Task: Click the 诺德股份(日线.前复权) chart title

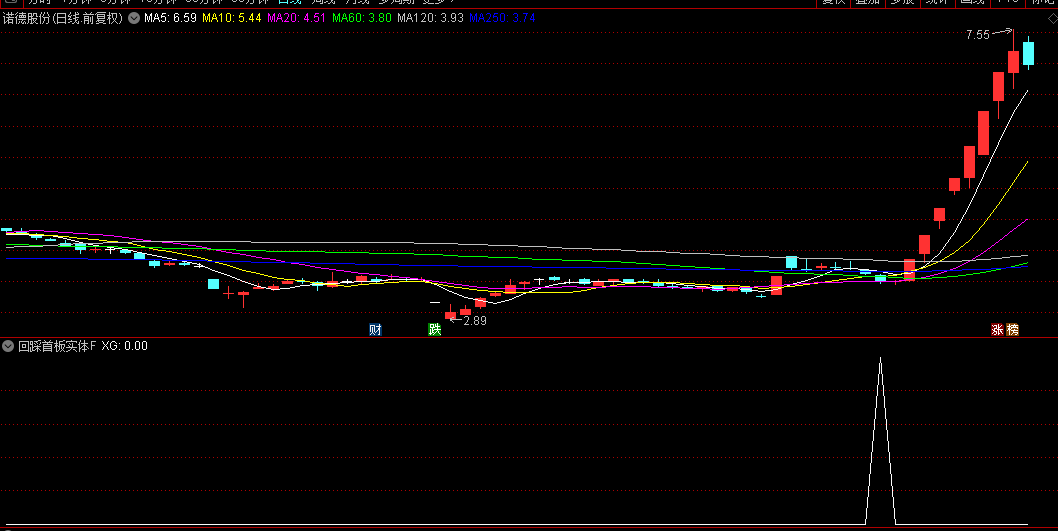Action: 63,18
